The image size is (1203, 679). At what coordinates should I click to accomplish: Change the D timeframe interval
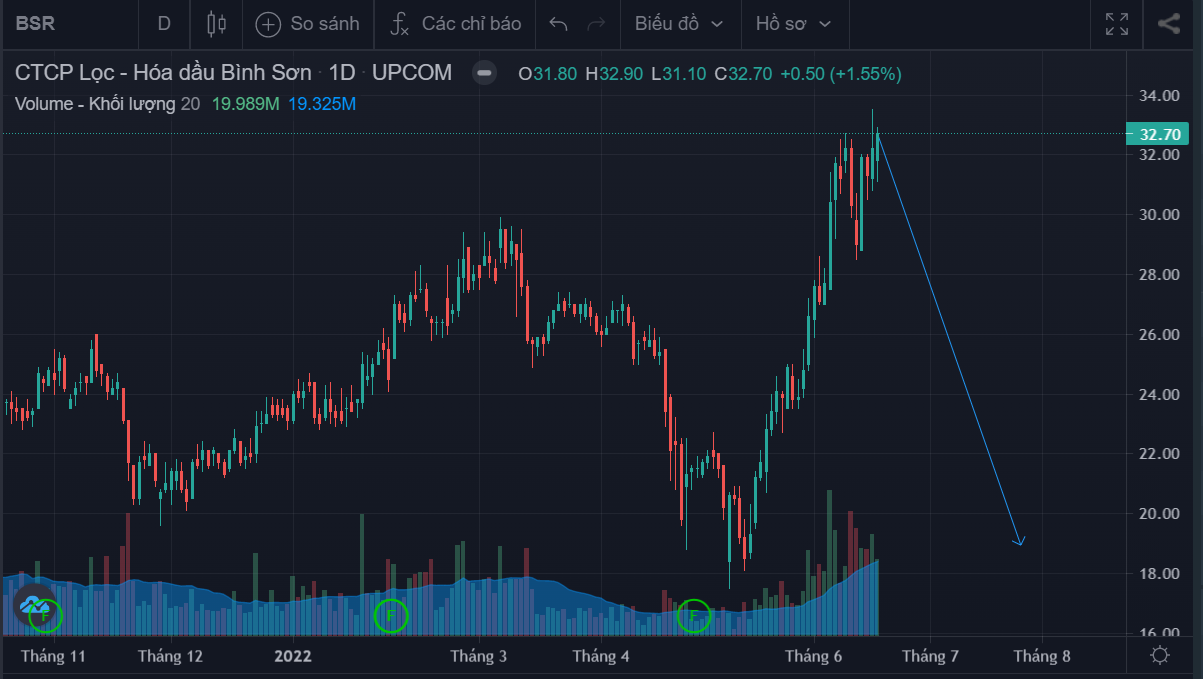164,24
